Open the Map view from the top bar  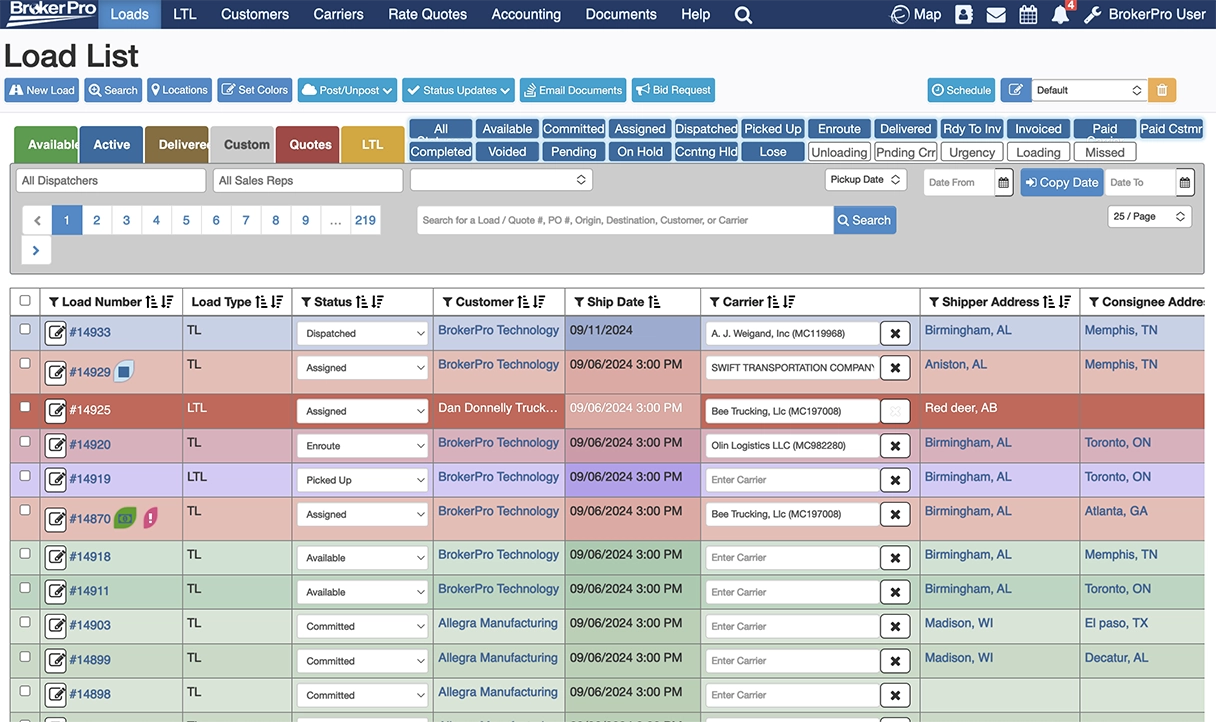click(914, 14)
